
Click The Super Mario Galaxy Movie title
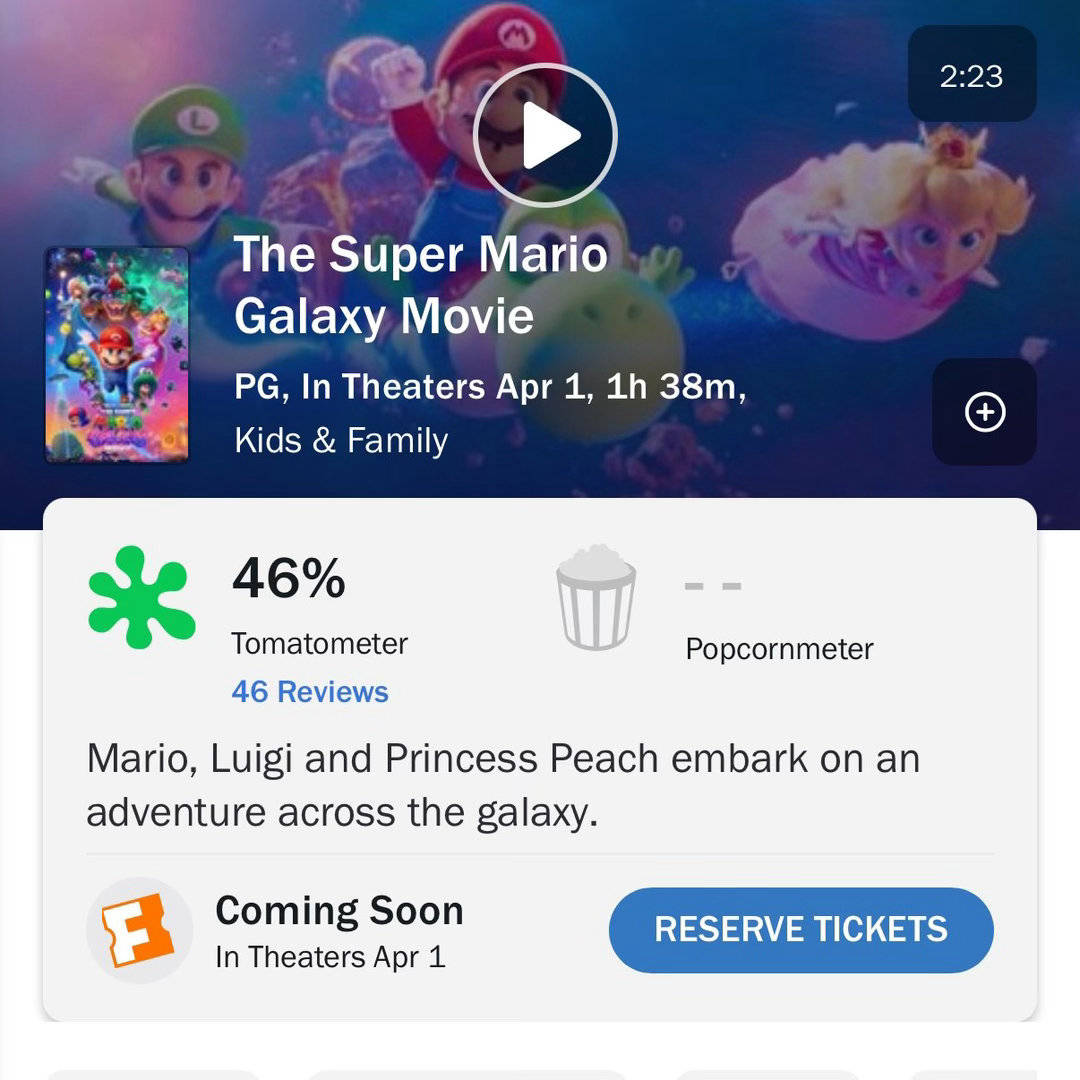point(421,285)
